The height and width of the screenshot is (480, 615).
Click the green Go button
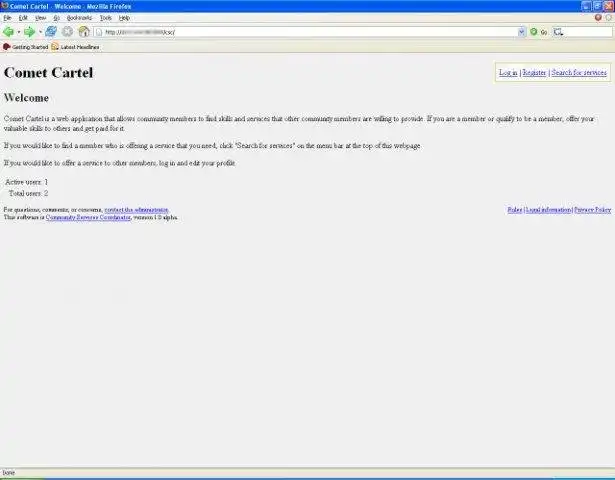coord(539,32)
